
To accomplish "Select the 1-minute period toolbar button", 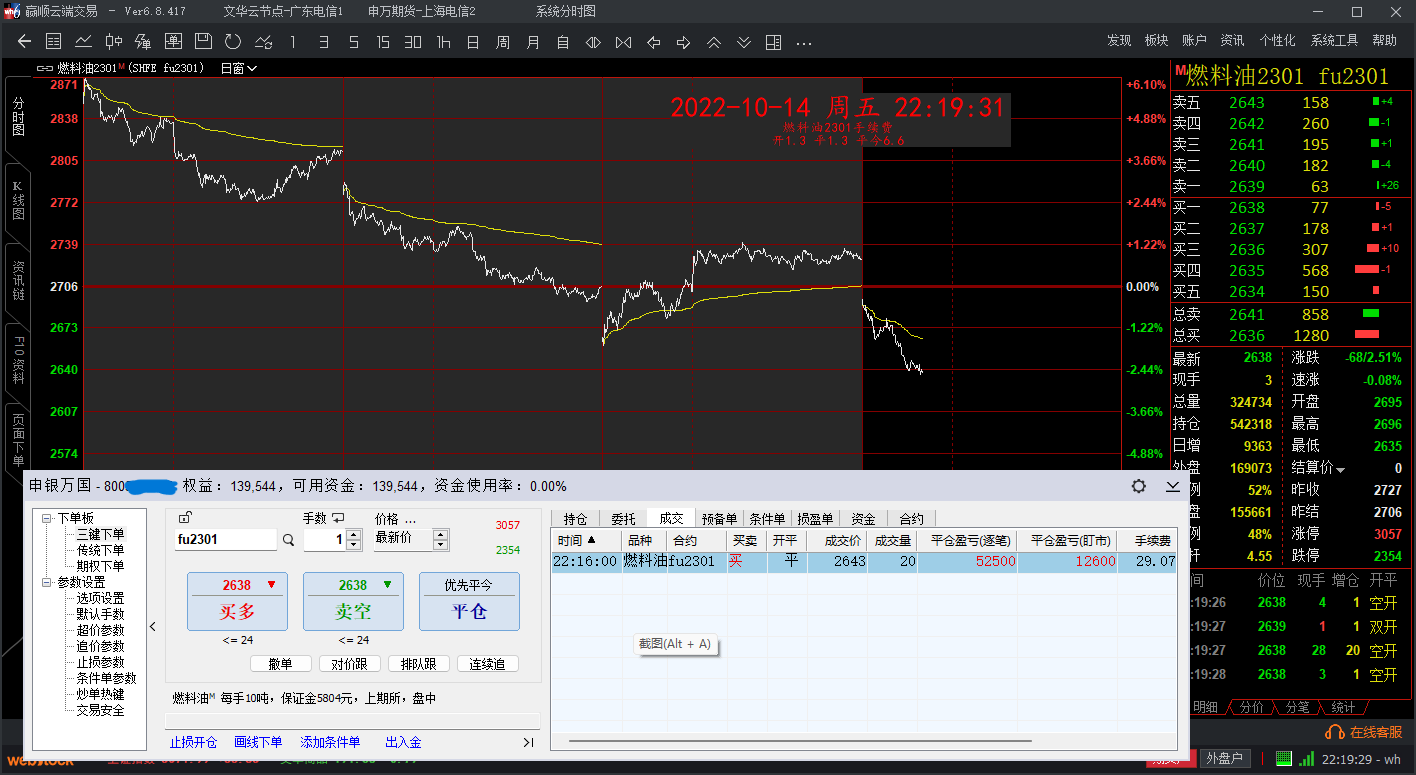I will coord(293,42).
